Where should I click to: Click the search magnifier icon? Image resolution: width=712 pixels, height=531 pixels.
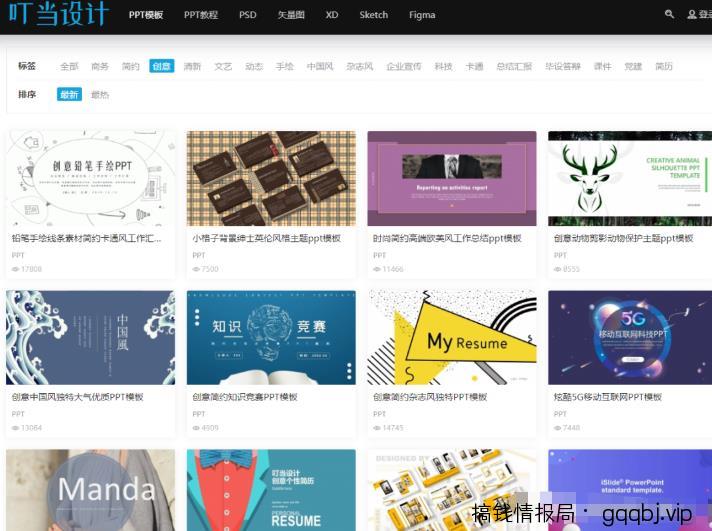click(x=669, y=15)
